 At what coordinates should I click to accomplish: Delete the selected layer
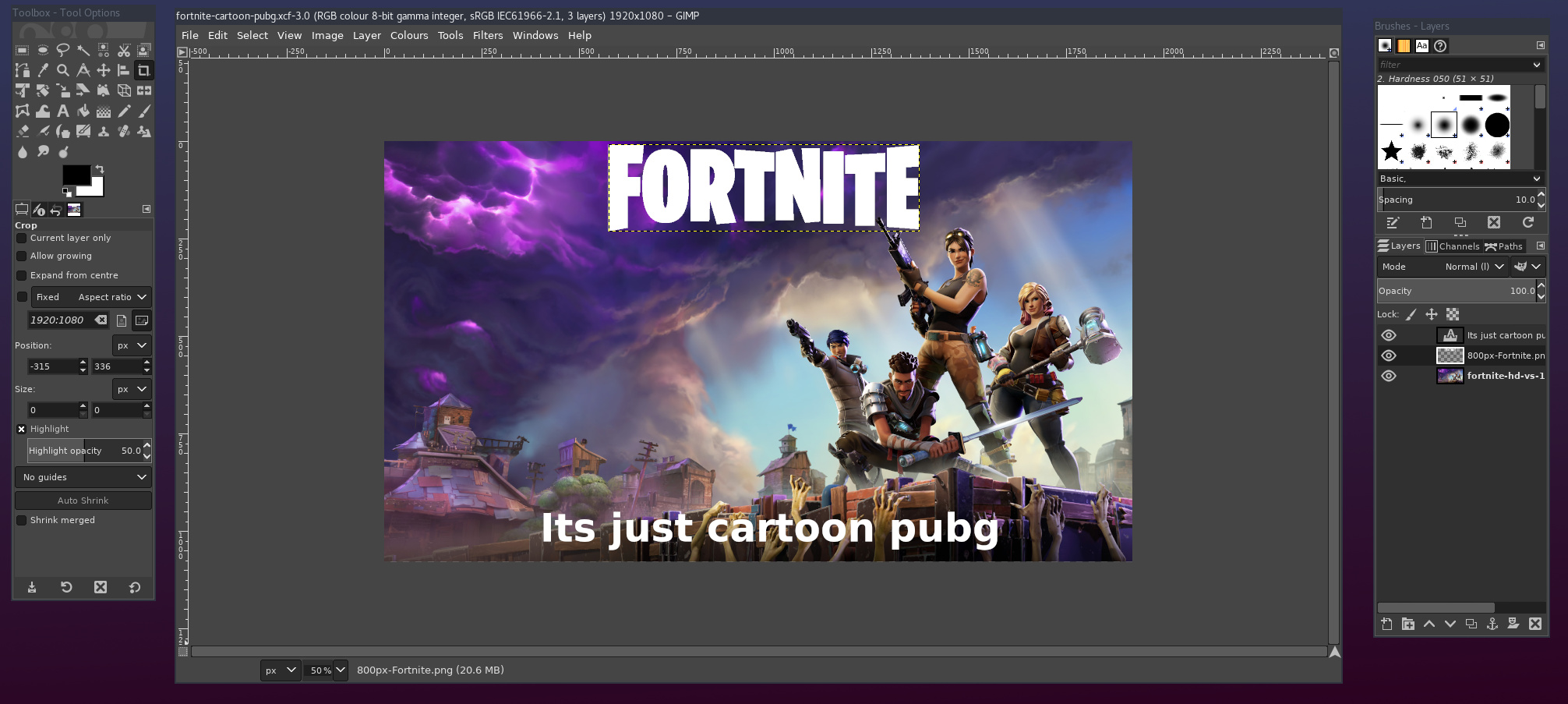1535,624
